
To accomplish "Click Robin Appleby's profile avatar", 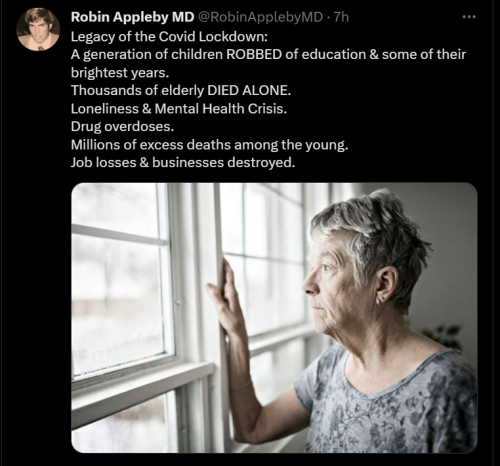I will tap(38, 30).
